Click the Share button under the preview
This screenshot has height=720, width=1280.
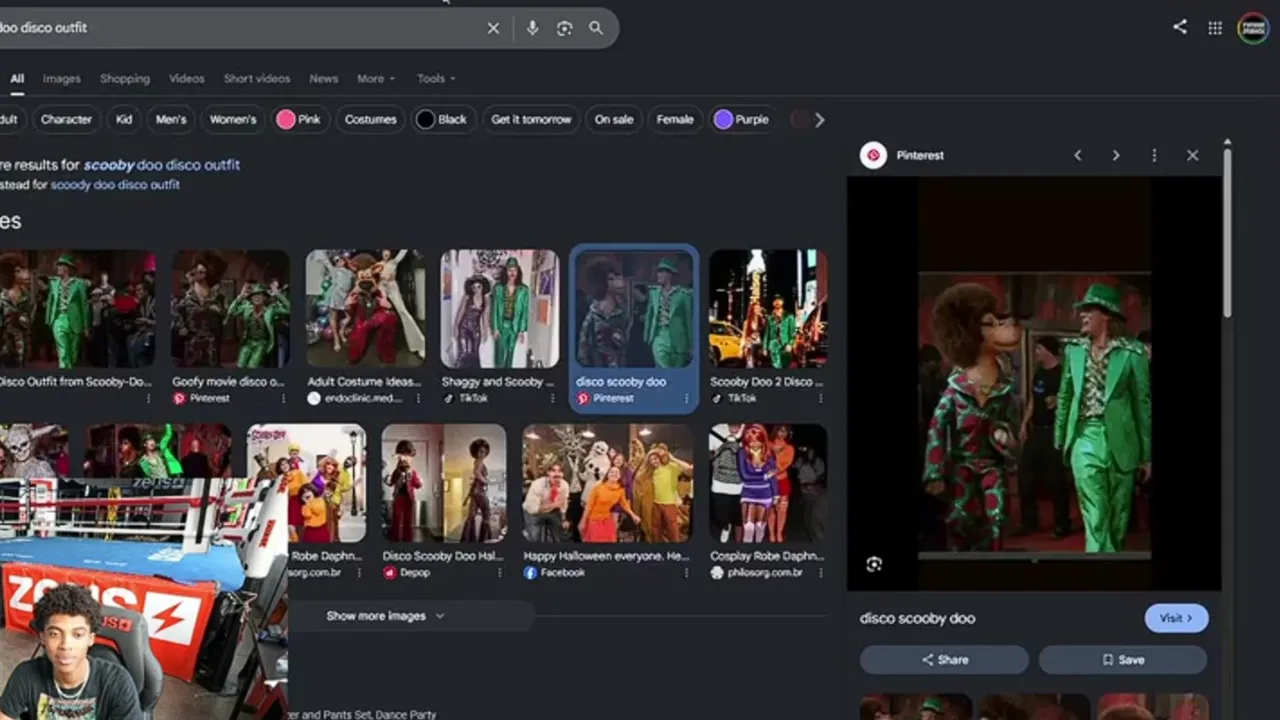(x=944, y=660)
